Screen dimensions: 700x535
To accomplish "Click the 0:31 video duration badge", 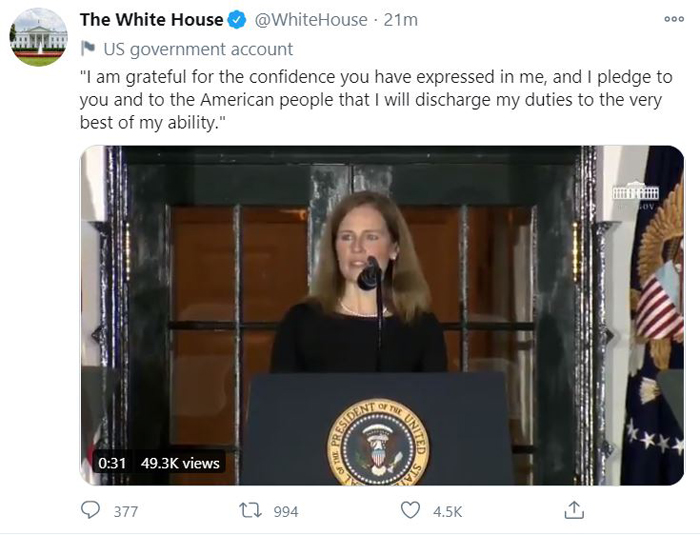I will [x=112, y=463].
